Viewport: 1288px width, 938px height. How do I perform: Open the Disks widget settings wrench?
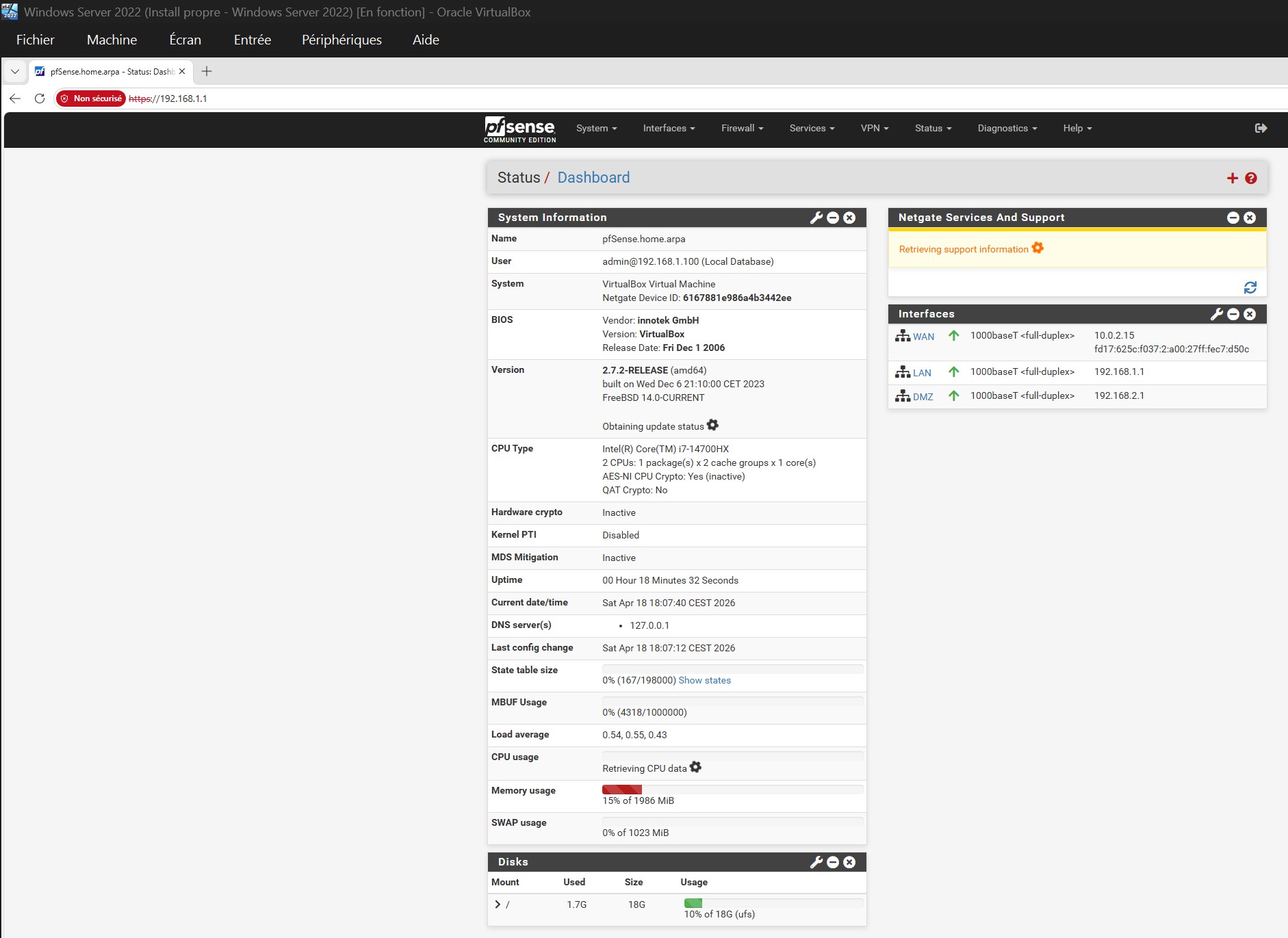click(817, 862)
